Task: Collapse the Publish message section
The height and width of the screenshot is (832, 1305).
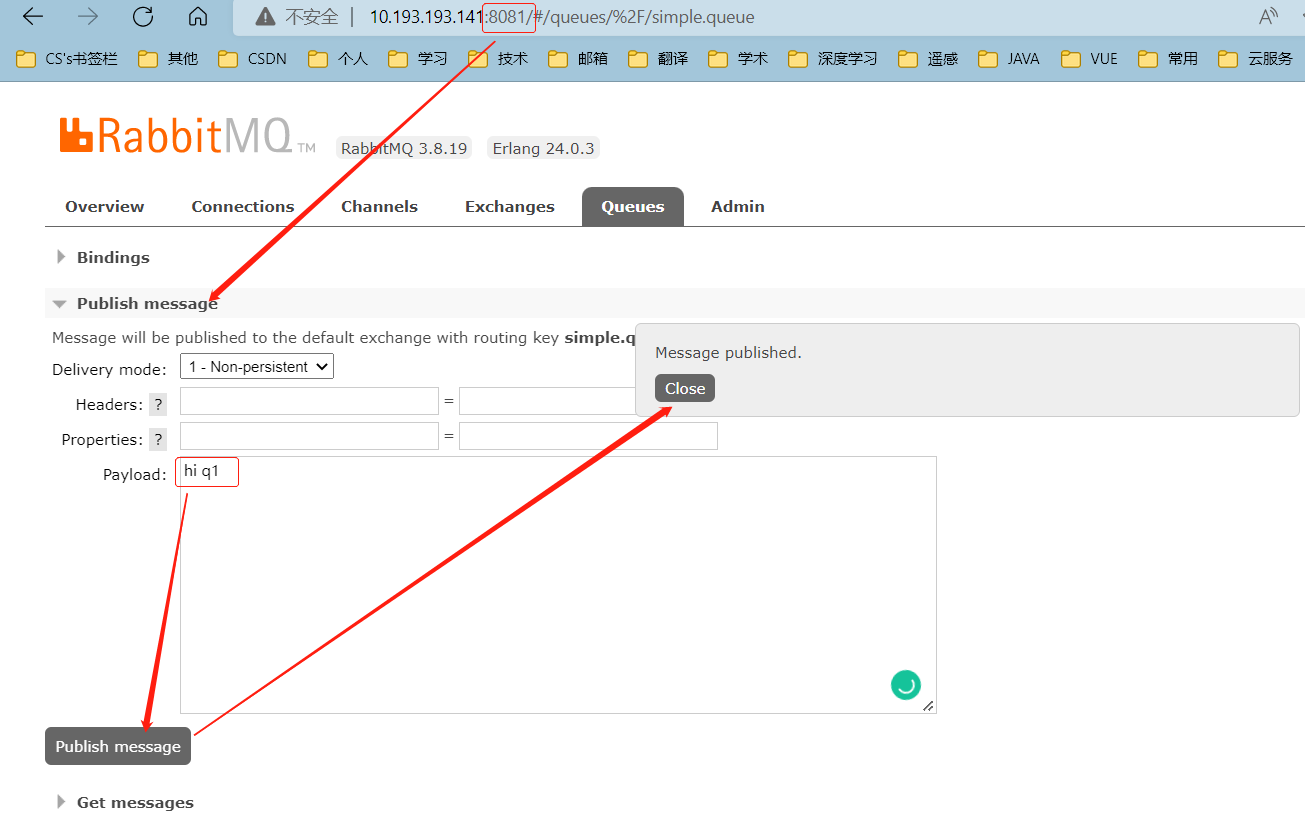Action: pos(135,303)
